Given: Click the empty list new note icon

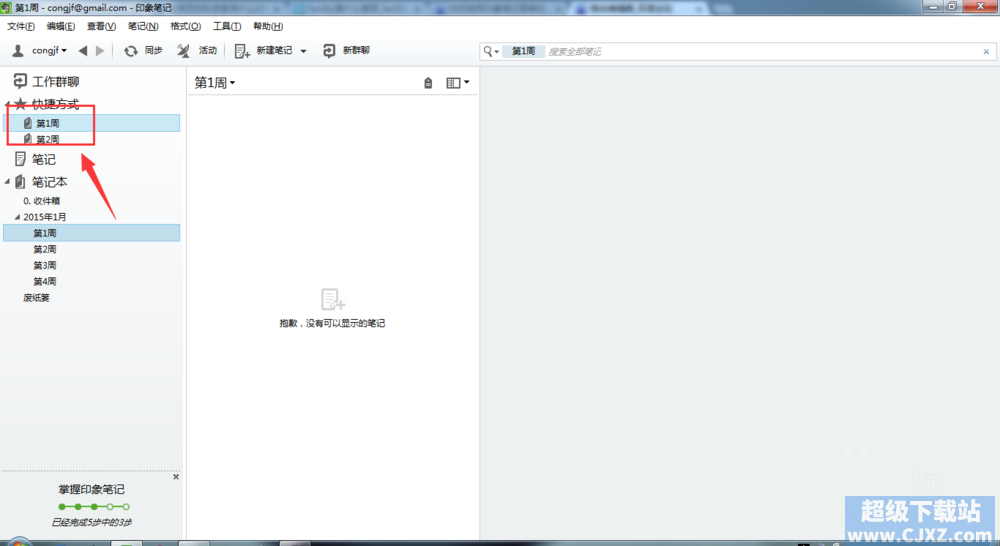Looking at the screenshot, I should pos(332,299).
